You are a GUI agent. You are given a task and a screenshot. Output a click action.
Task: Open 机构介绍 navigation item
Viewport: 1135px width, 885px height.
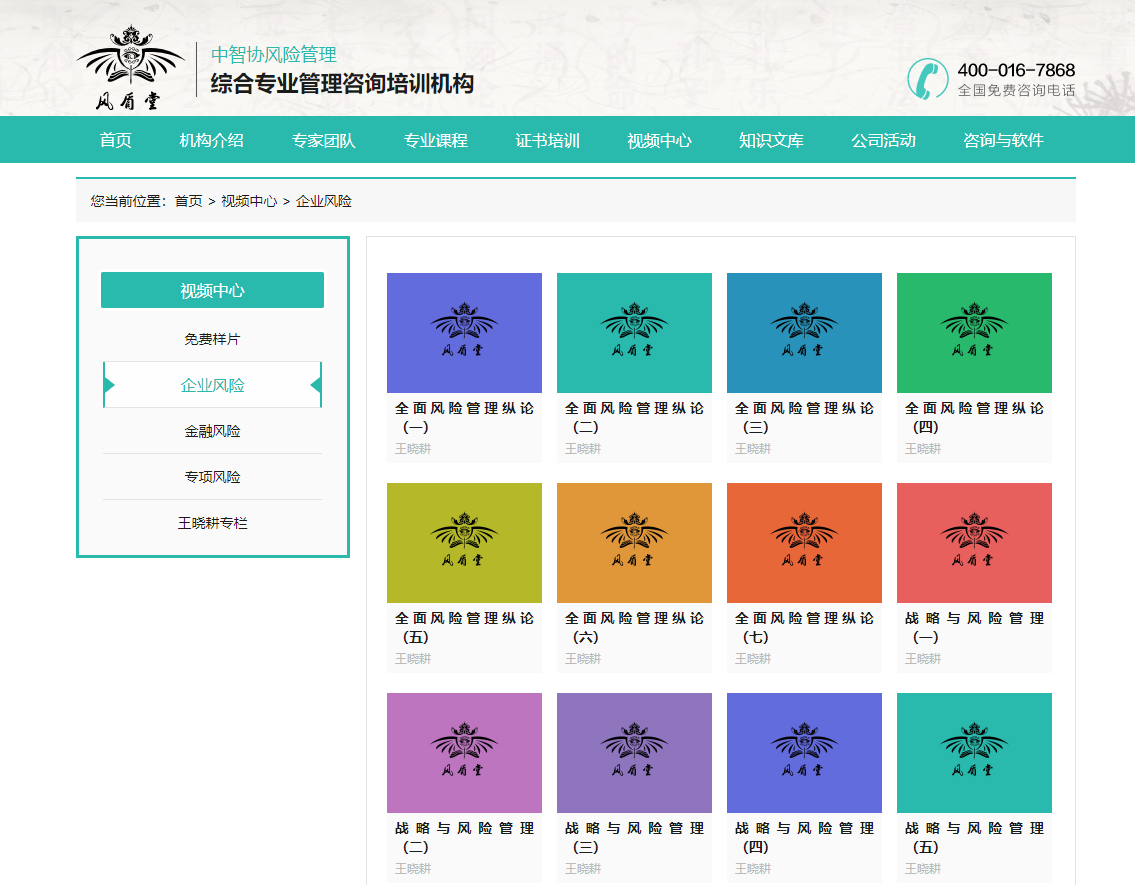click(211, 140)
